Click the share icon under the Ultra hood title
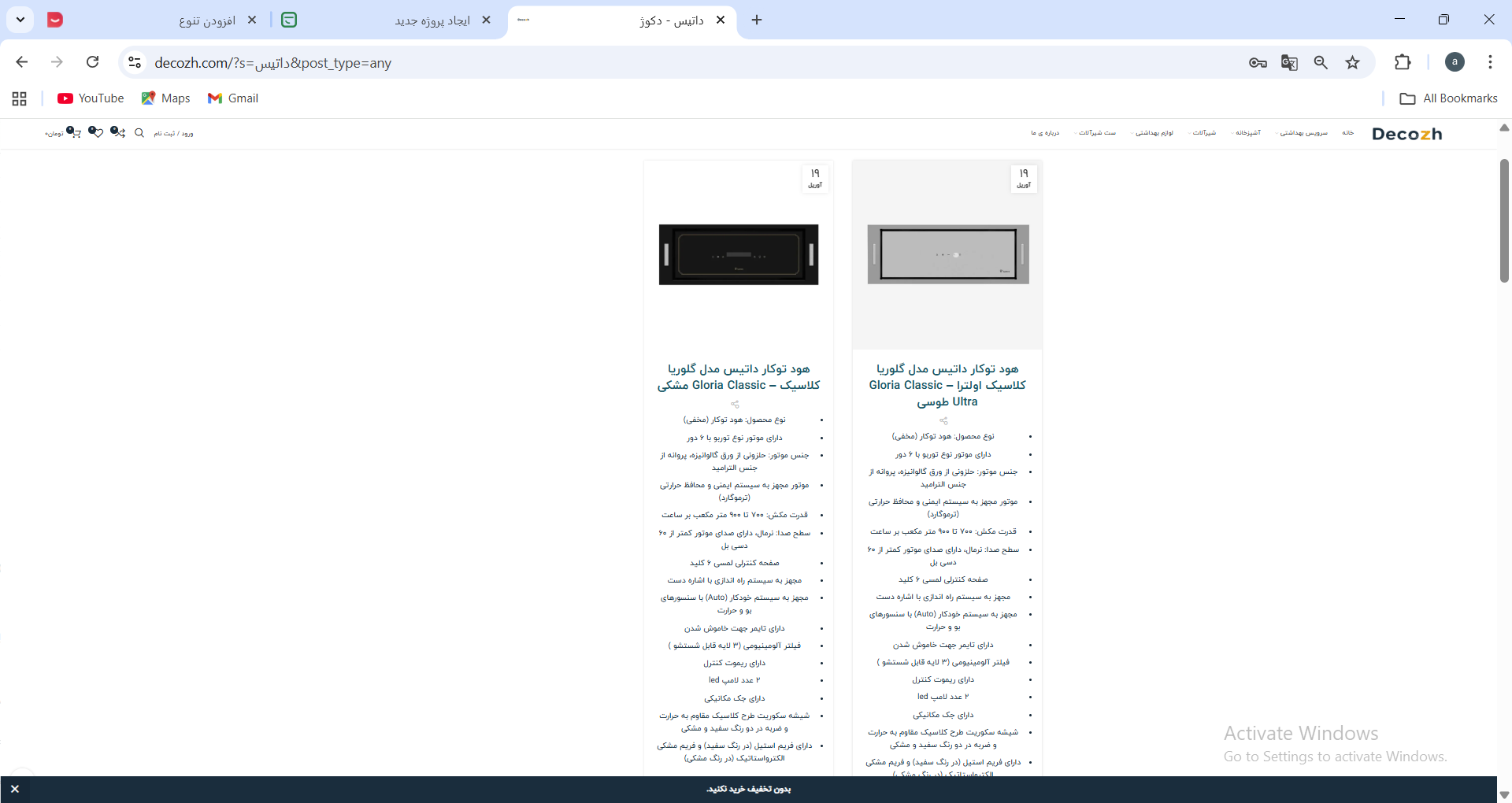 (943, 421)
